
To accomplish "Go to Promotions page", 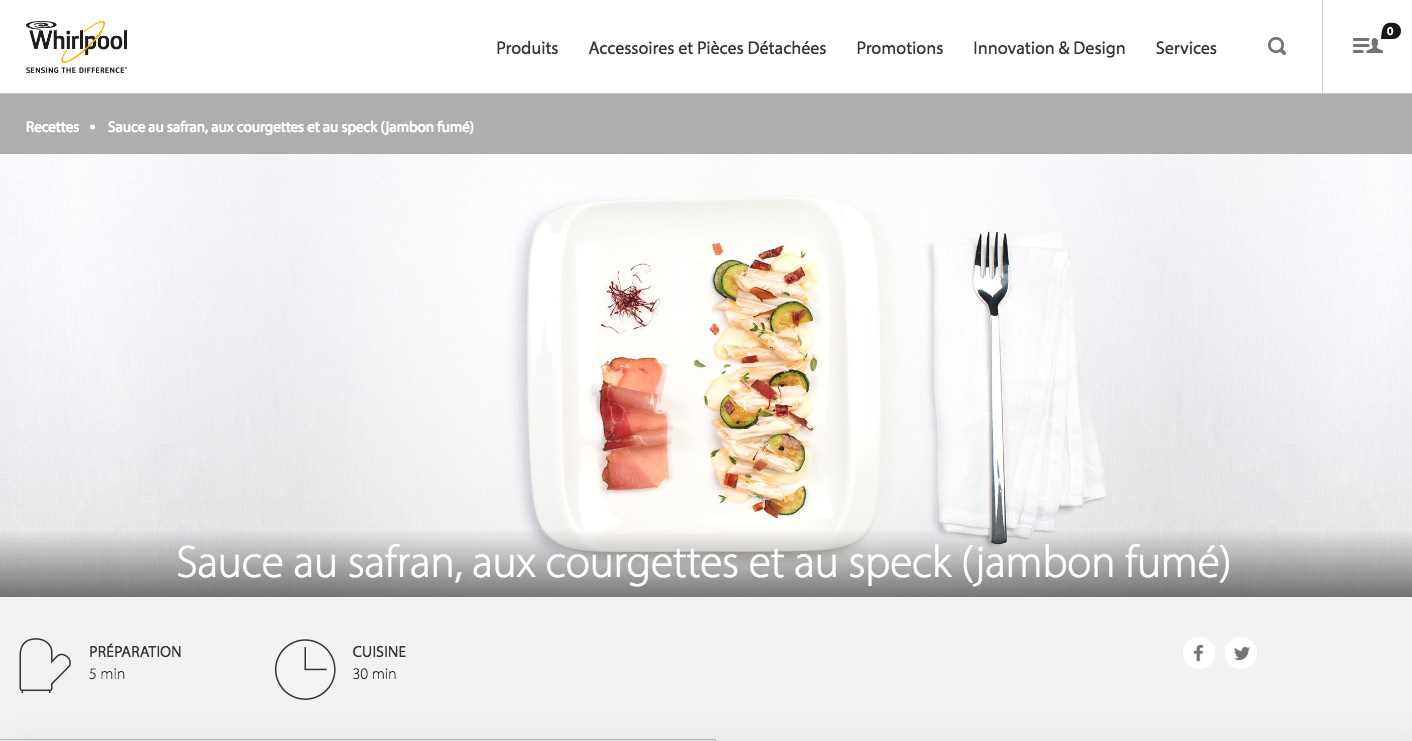I will (899, 48).
